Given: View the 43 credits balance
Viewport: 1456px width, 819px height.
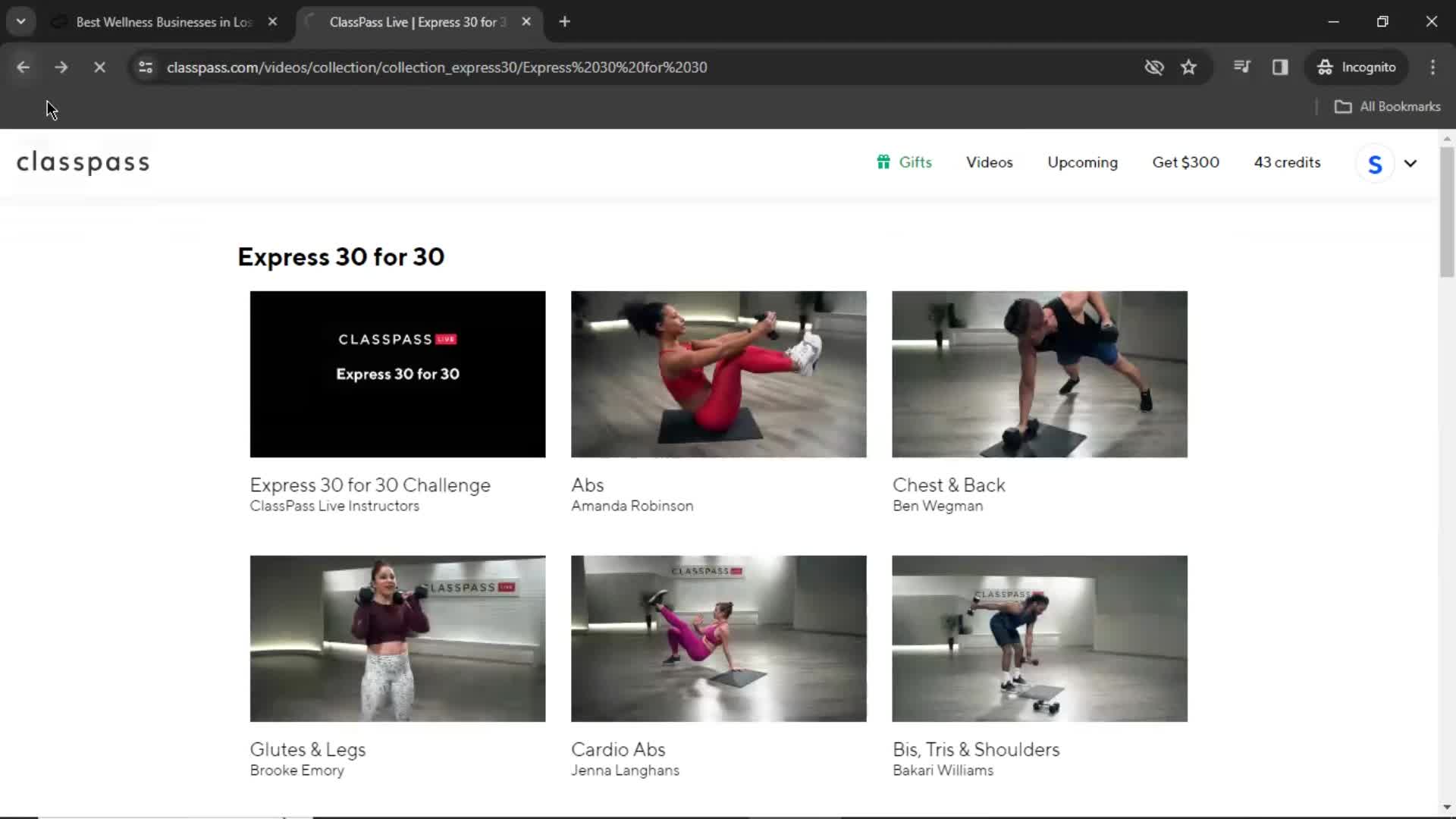Looking at the screenshot, I should tap(1287, 162).
